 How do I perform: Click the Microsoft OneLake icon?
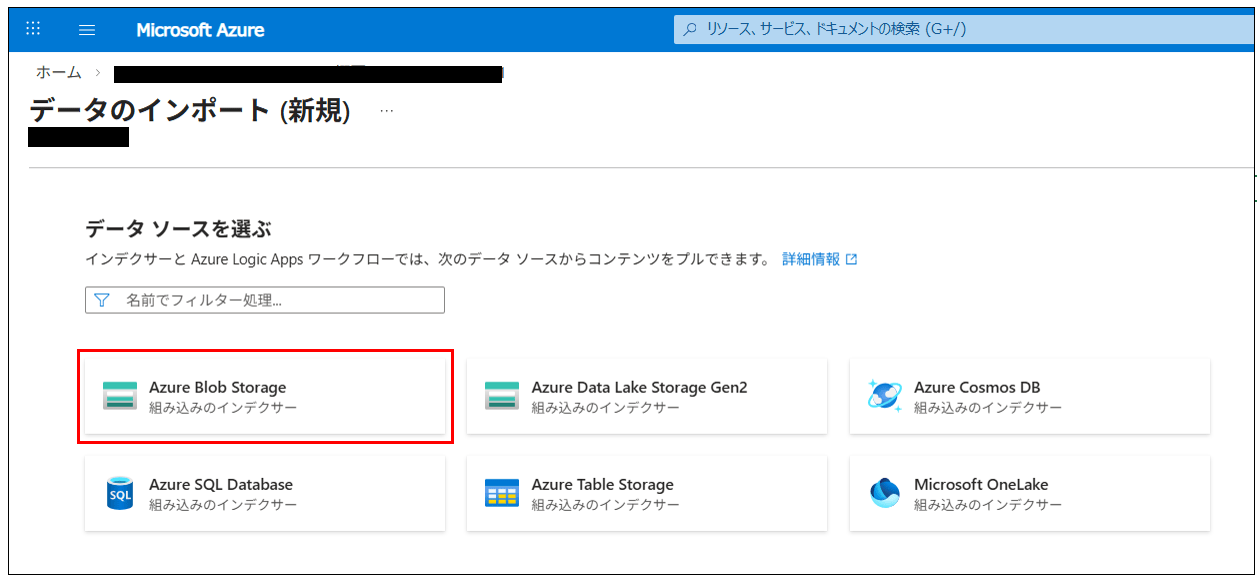coord(885,493)
